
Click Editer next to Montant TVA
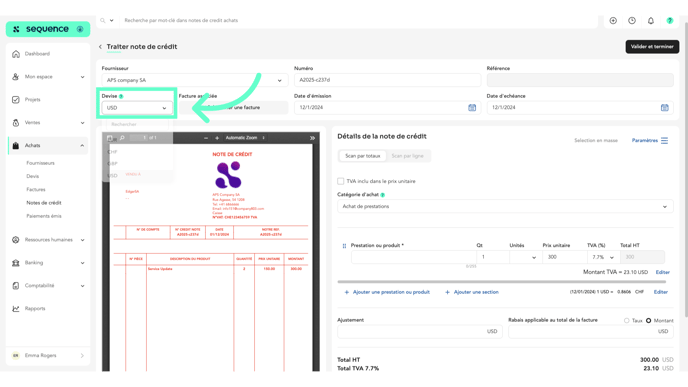click(x=663, y=272)
